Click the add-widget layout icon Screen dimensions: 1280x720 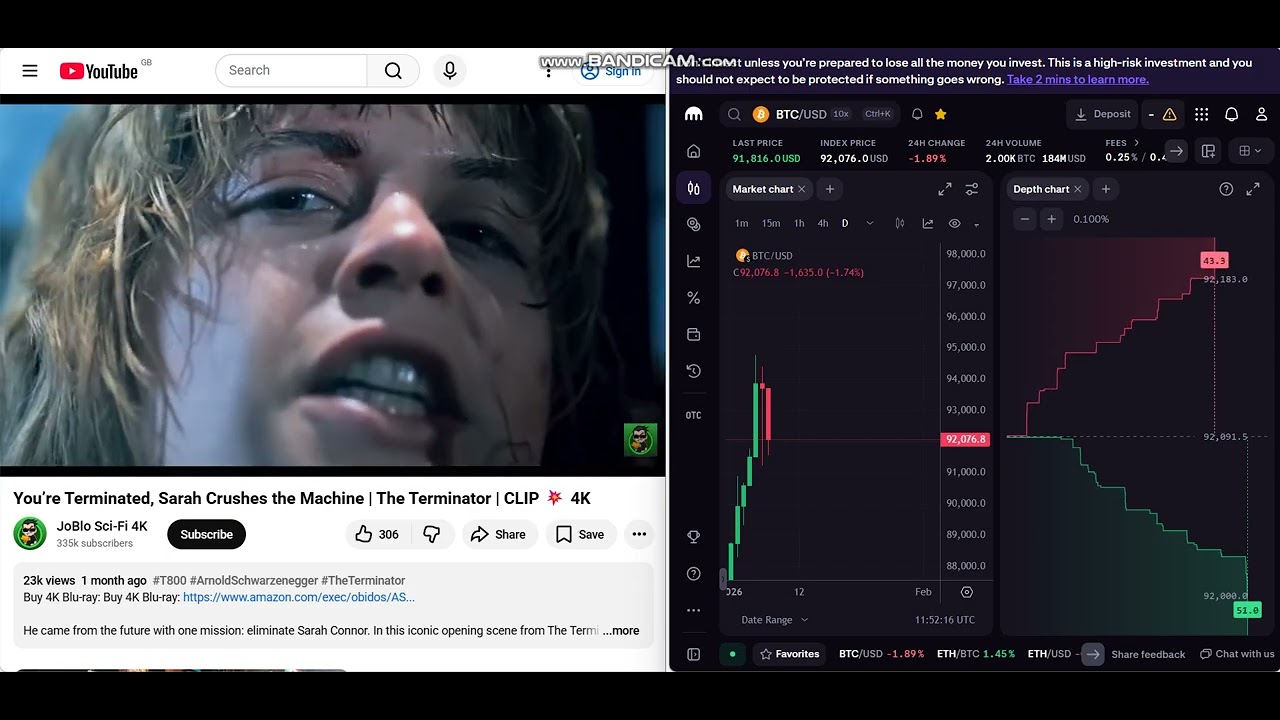1208,151
